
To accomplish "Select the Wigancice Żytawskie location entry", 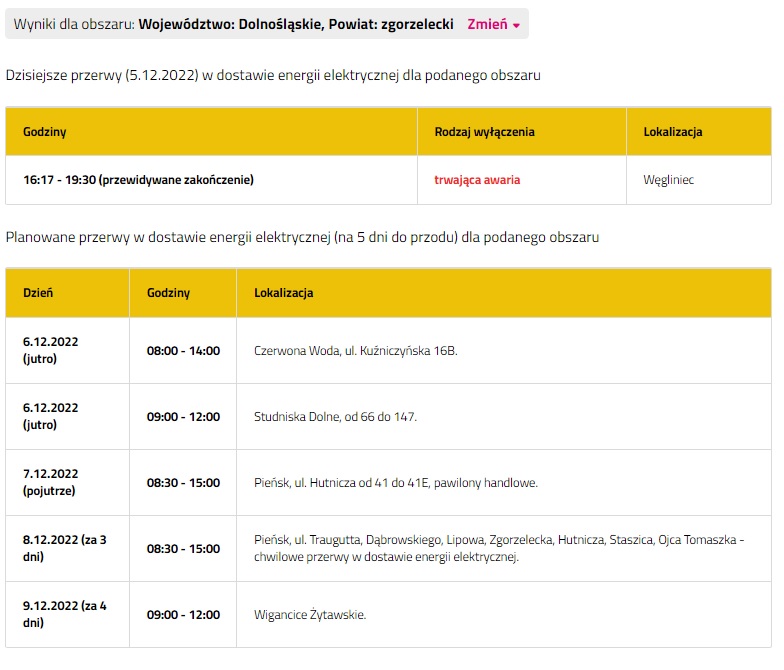I will pos(310,615).
